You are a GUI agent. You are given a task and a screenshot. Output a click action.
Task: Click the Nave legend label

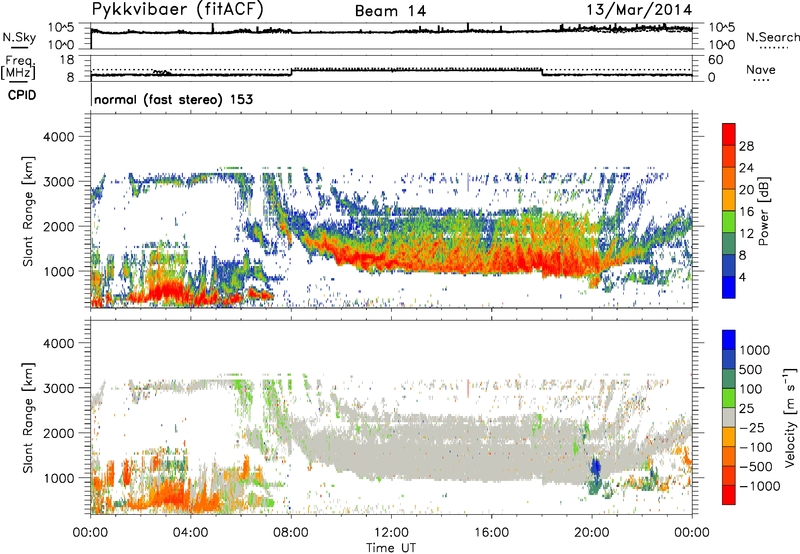tap(761, 69)
